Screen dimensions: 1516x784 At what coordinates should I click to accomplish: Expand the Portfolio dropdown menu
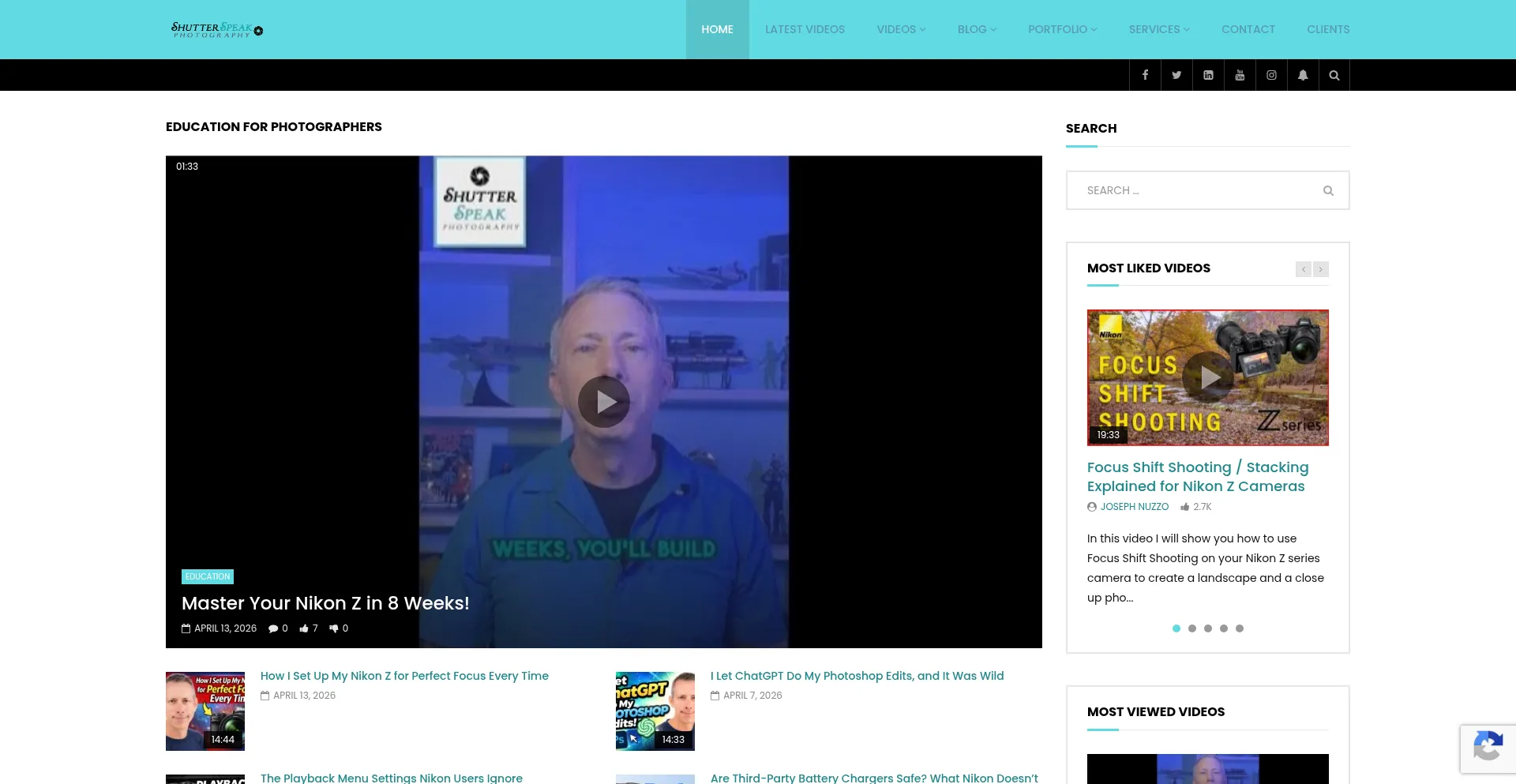[1062, 29]
